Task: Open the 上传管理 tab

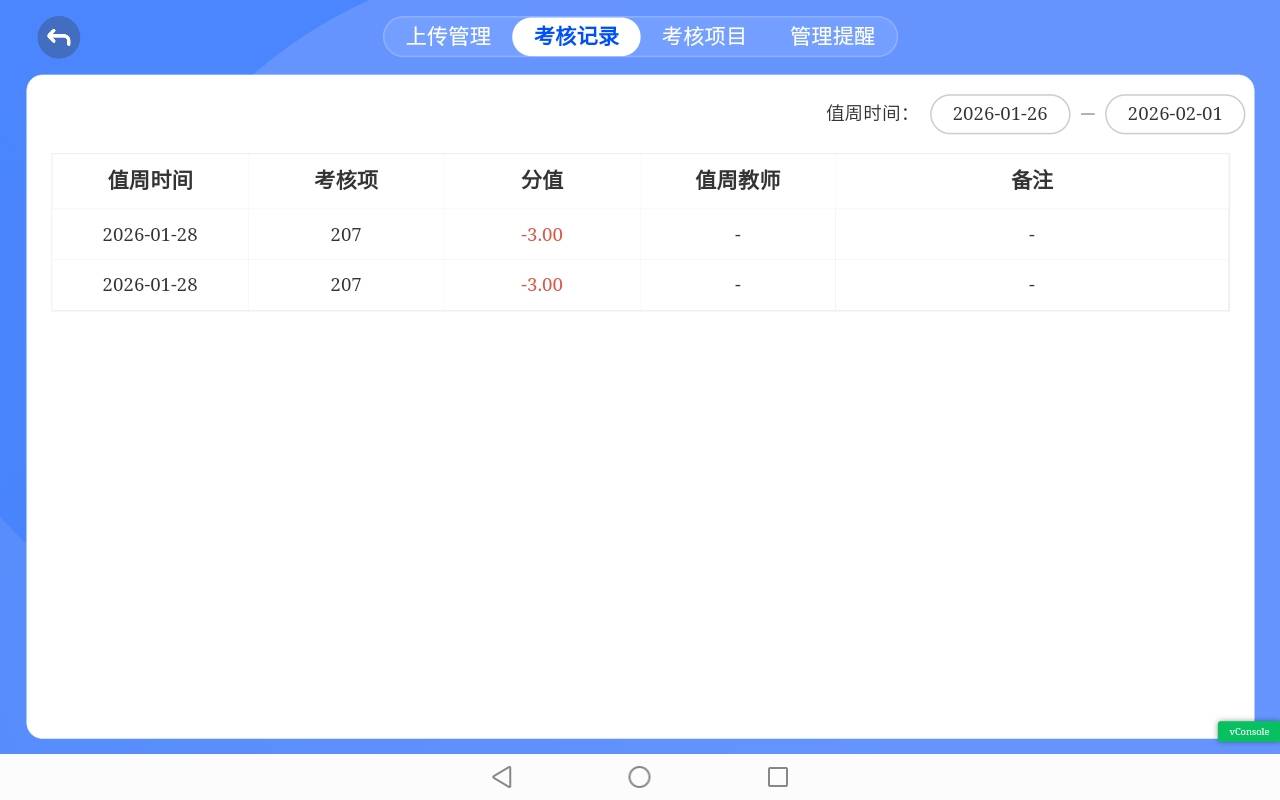Action: coord(448,37)
